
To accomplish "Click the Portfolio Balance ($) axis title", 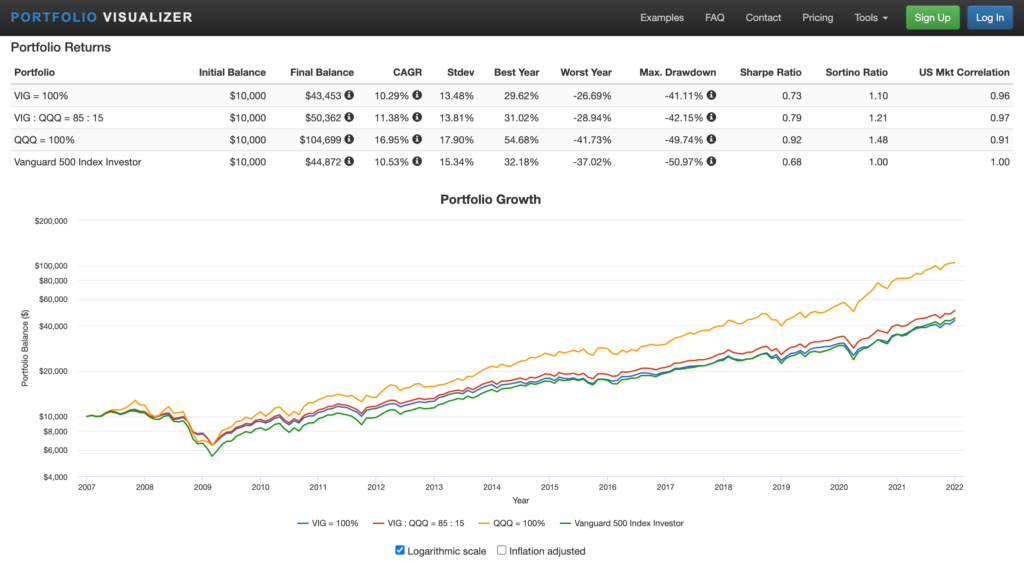I will (x=25, y=348).
